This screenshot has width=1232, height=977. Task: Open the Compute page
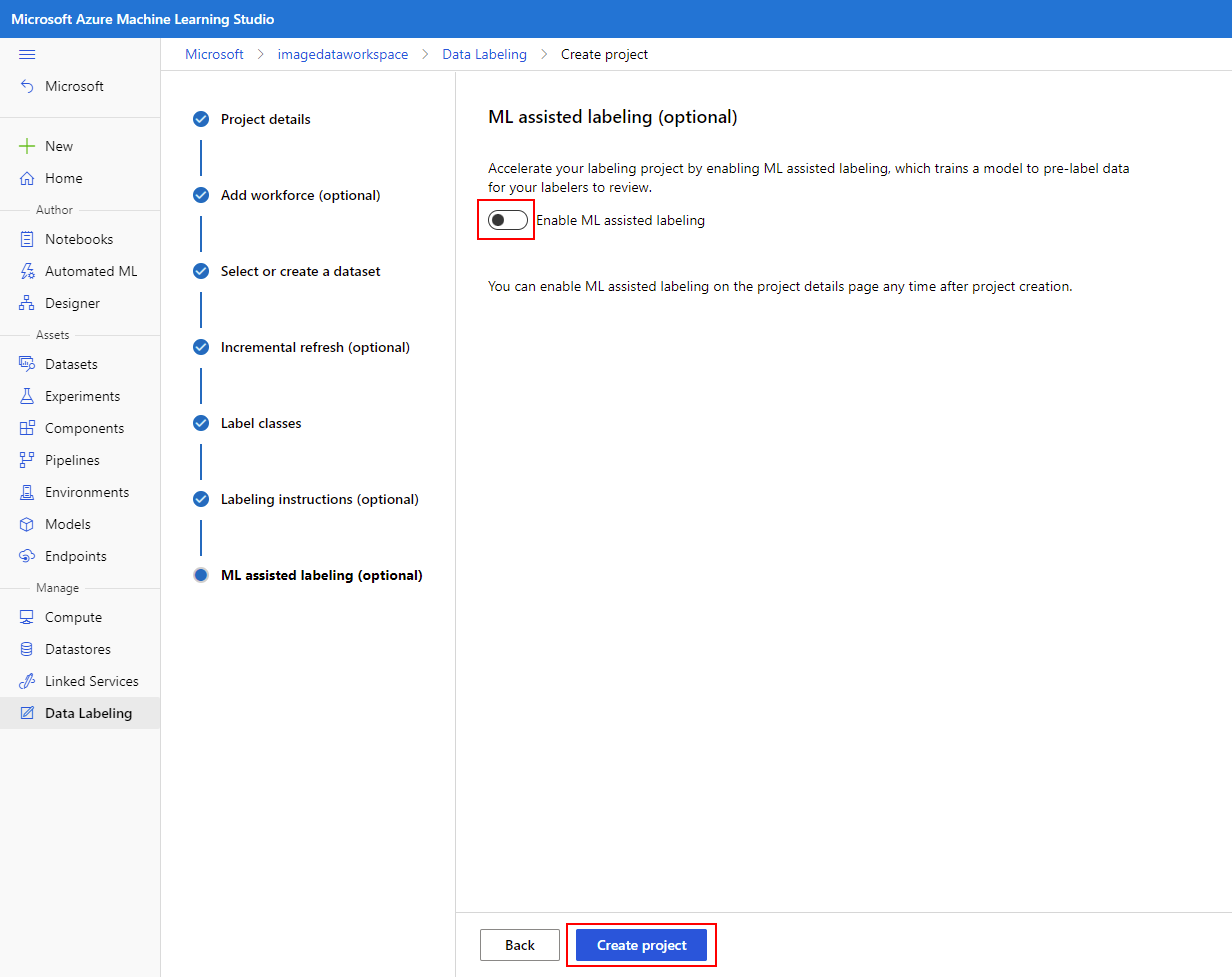(x=80, y=617)
